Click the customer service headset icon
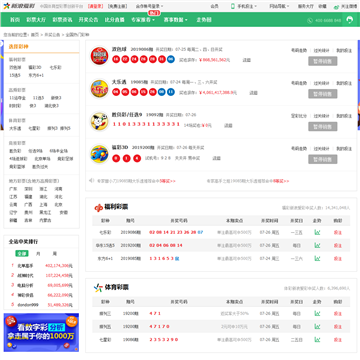 tap(350, 20)
